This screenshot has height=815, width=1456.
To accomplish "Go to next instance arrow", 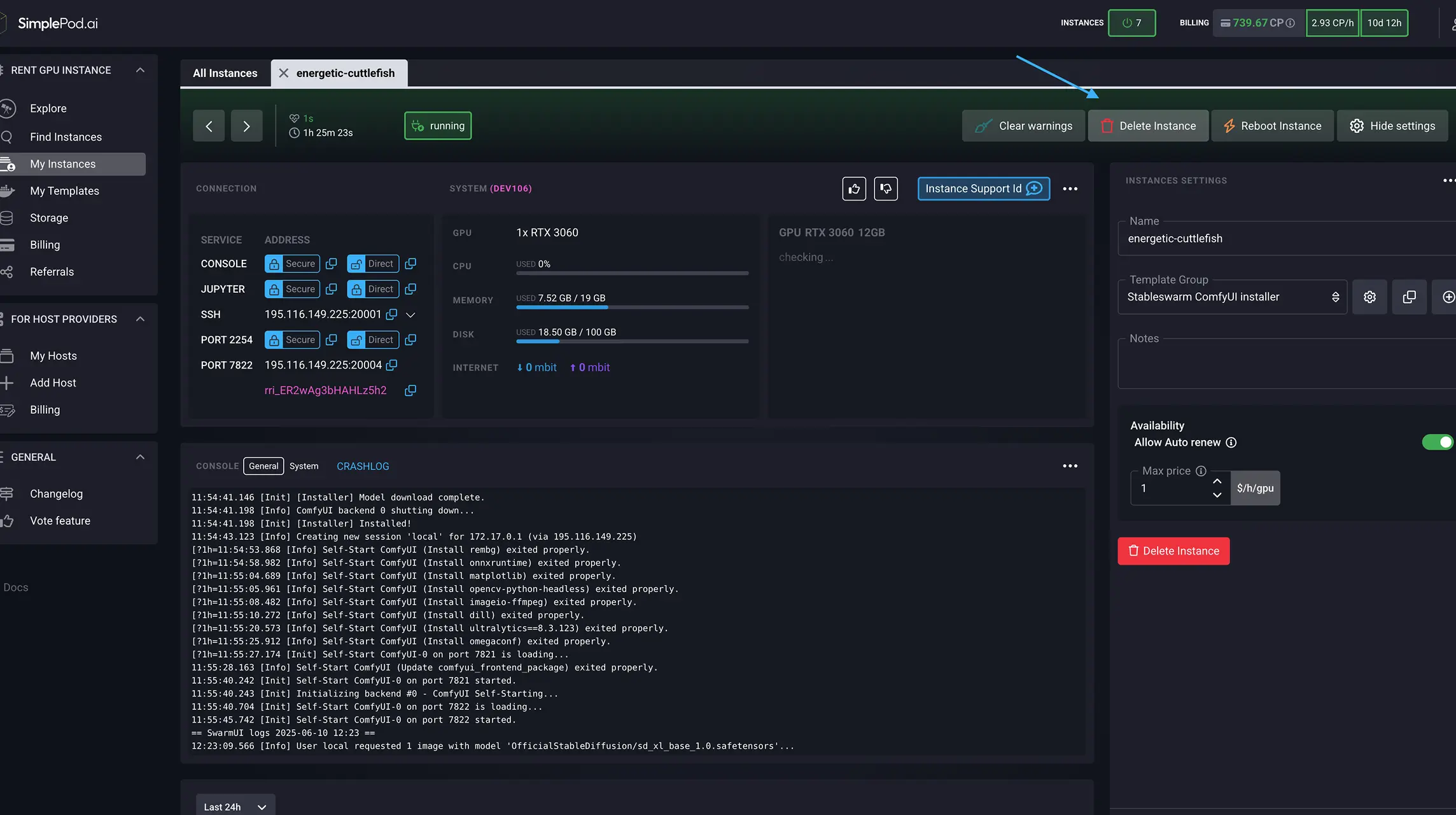I will click(x=246, y=126).
